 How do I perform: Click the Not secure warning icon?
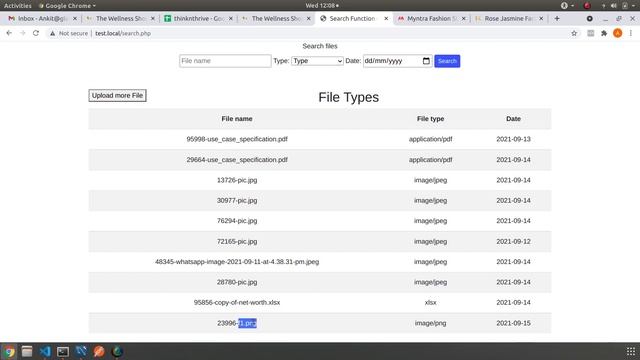(52, 33)
